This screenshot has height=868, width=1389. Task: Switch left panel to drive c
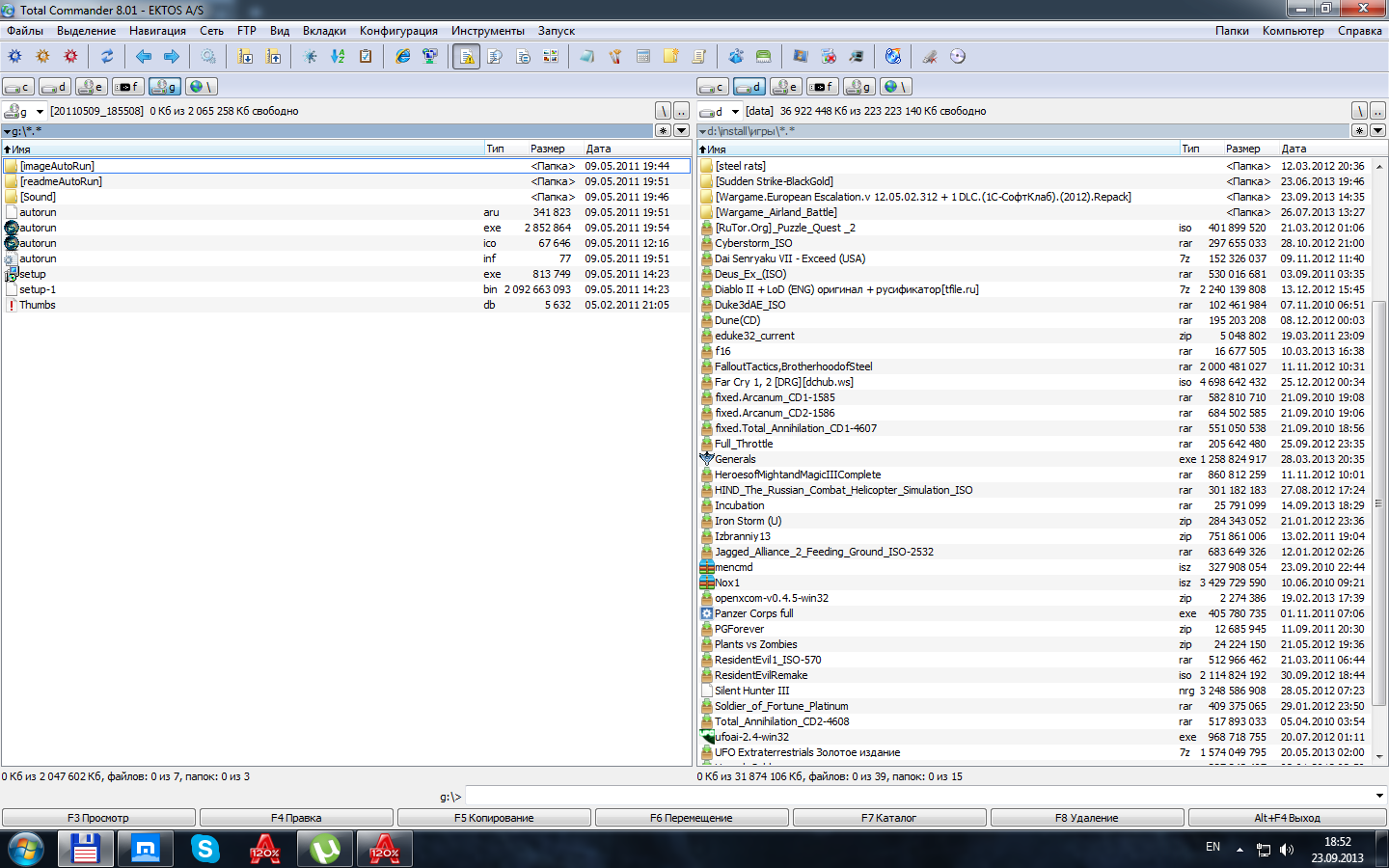coord(18,87)
